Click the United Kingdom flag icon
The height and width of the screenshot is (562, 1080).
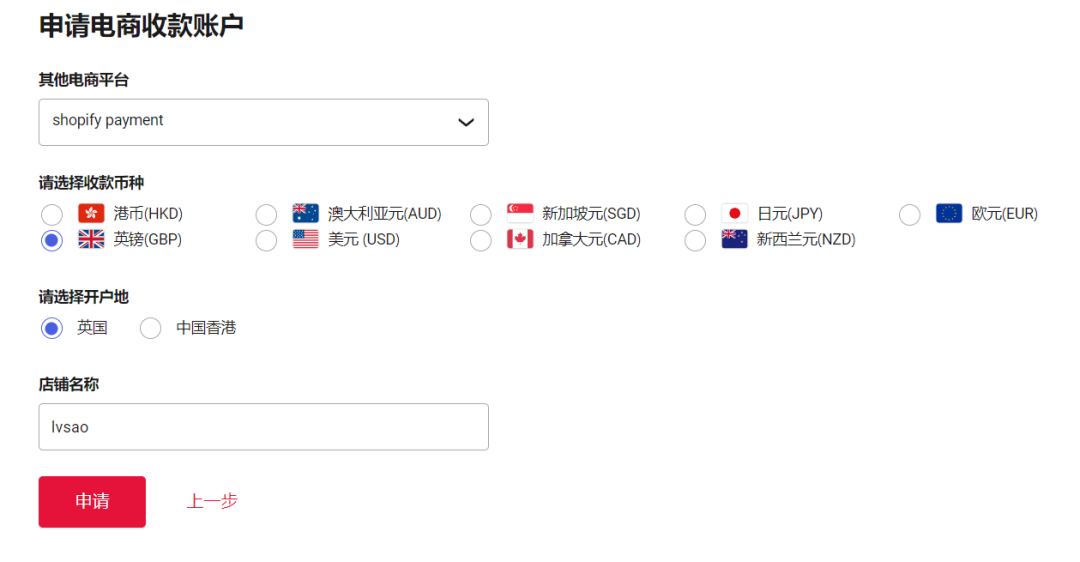tap(91, 239)
